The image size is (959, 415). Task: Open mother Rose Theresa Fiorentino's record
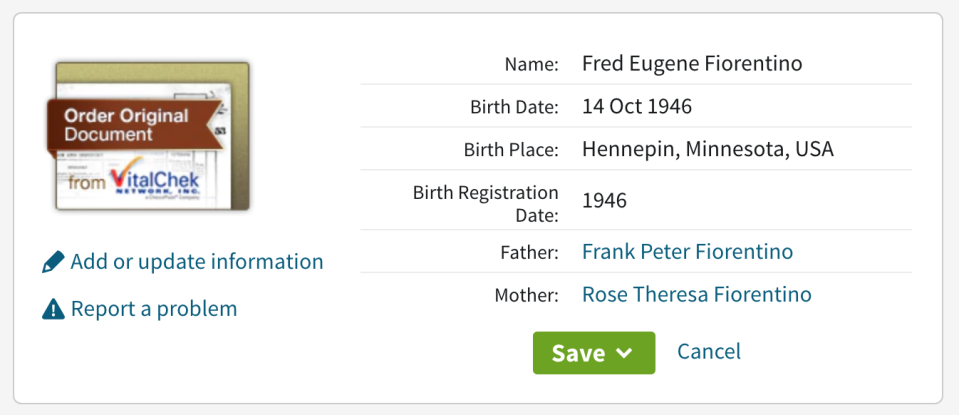[x=697, y=295]
